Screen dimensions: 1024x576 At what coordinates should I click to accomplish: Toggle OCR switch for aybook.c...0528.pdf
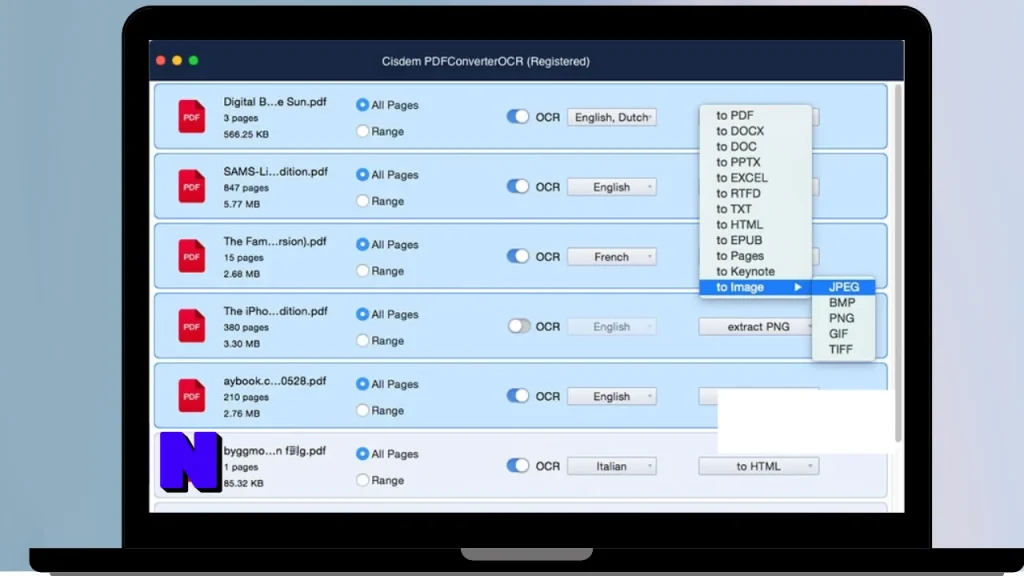pyautogui.click(x=518, y=396)
